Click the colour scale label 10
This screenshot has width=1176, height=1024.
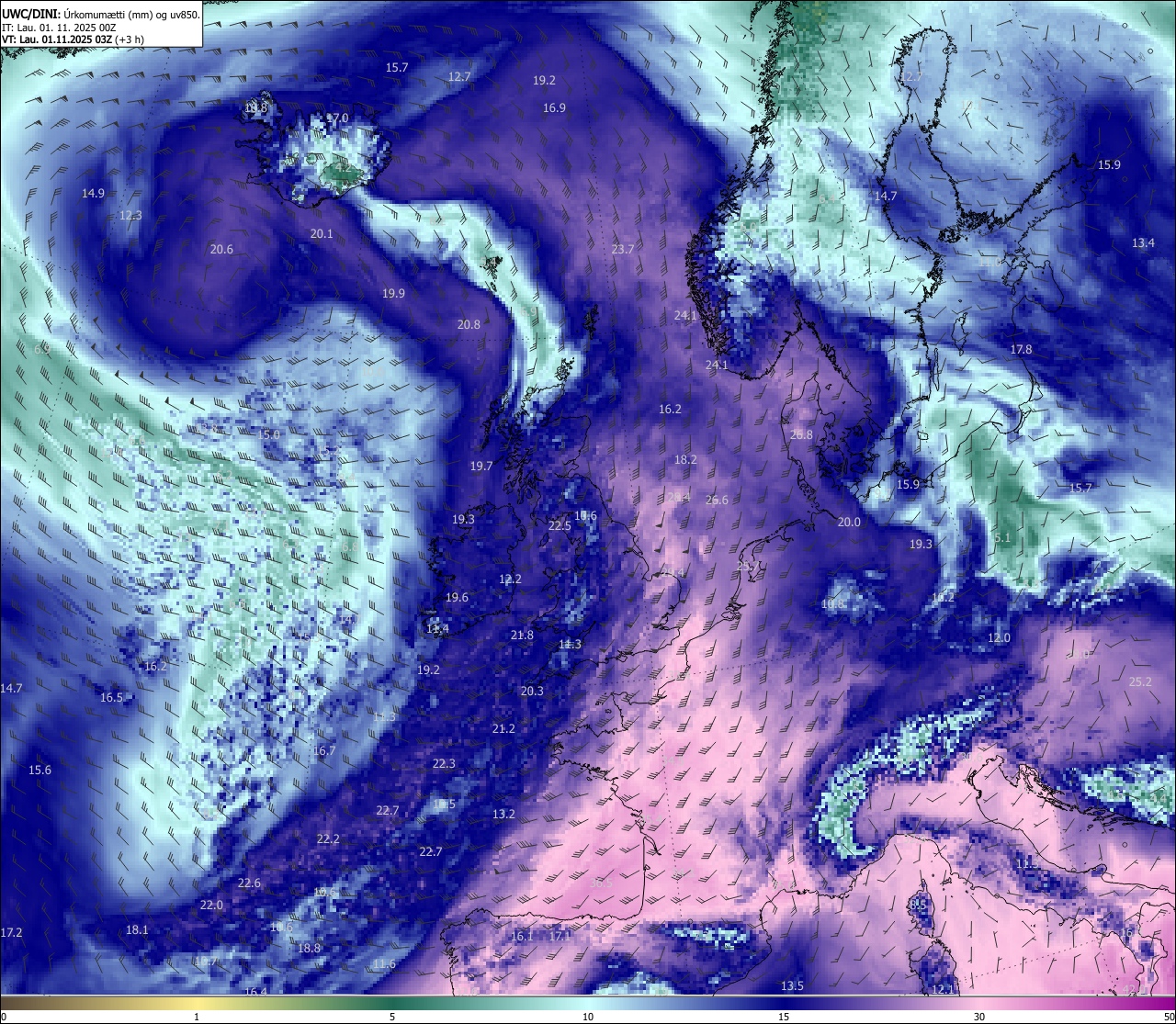coord(588,1017)
